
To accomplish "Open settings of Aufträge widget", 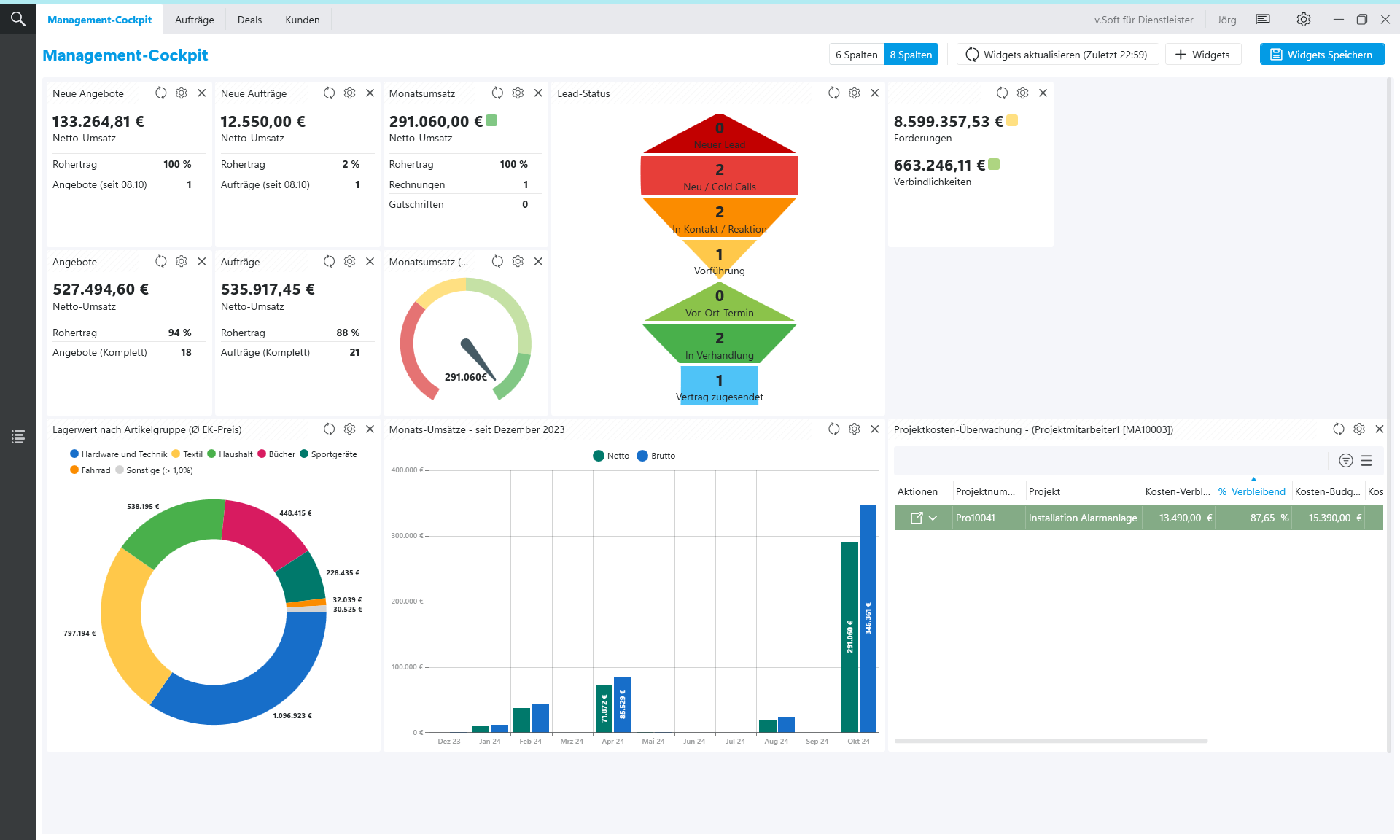I will pos(350,261).
